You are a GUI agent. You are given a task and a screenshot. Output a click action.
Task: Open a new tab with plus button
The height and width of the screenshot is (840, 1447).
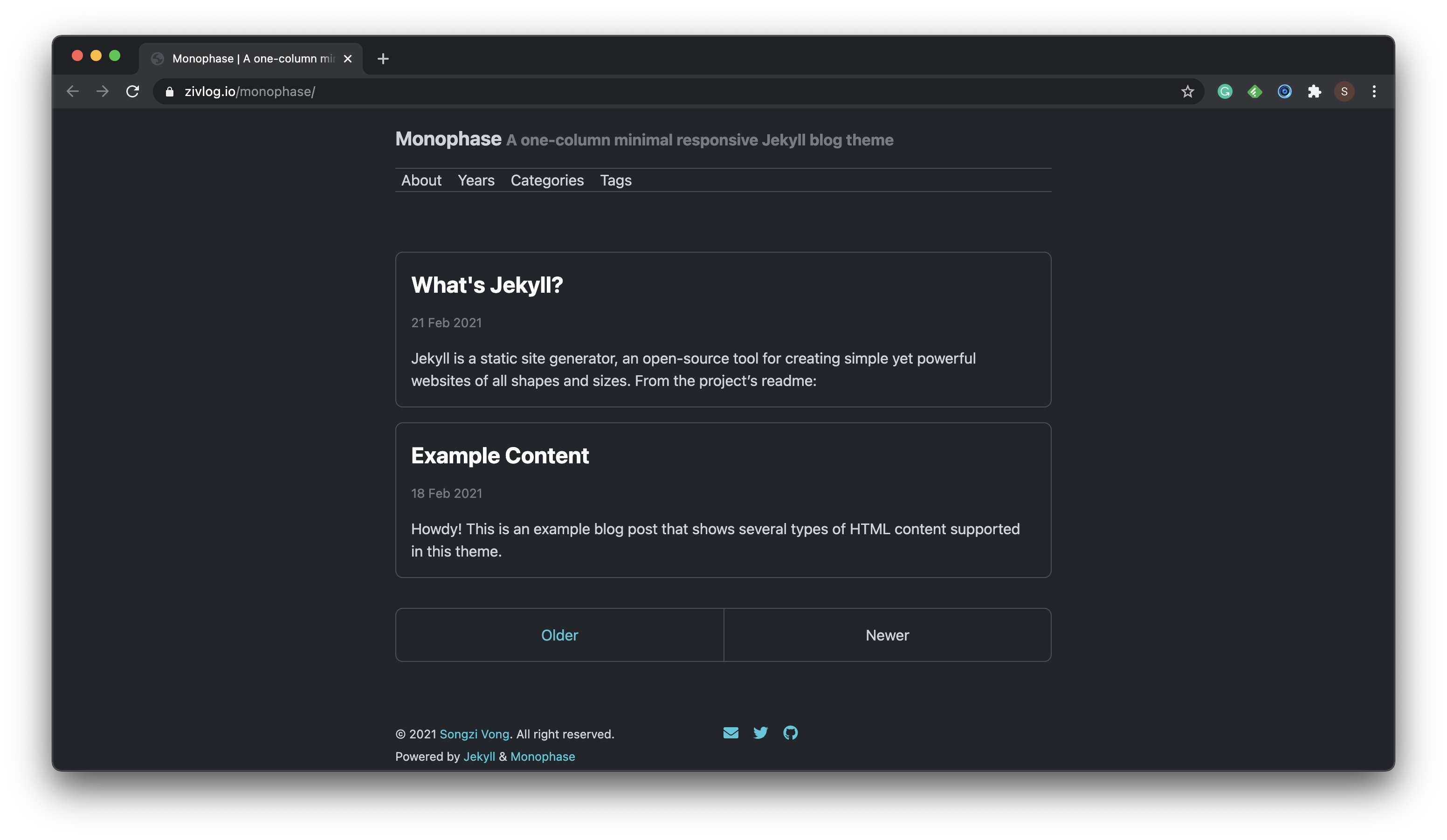[x=383, y=59]
